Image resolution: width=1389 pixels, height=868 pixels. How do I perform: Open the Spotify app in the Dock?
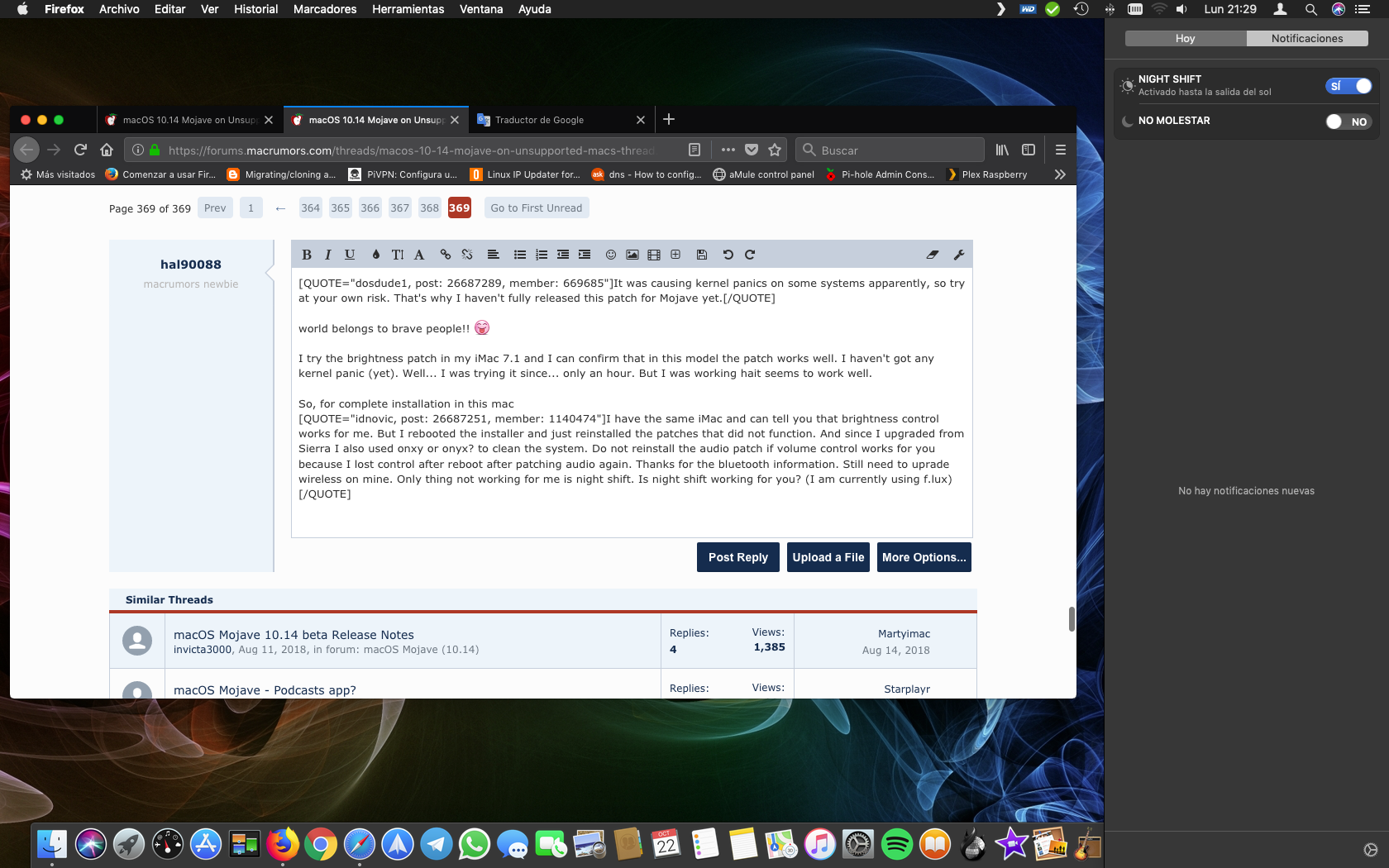click(x=896, y=844)
